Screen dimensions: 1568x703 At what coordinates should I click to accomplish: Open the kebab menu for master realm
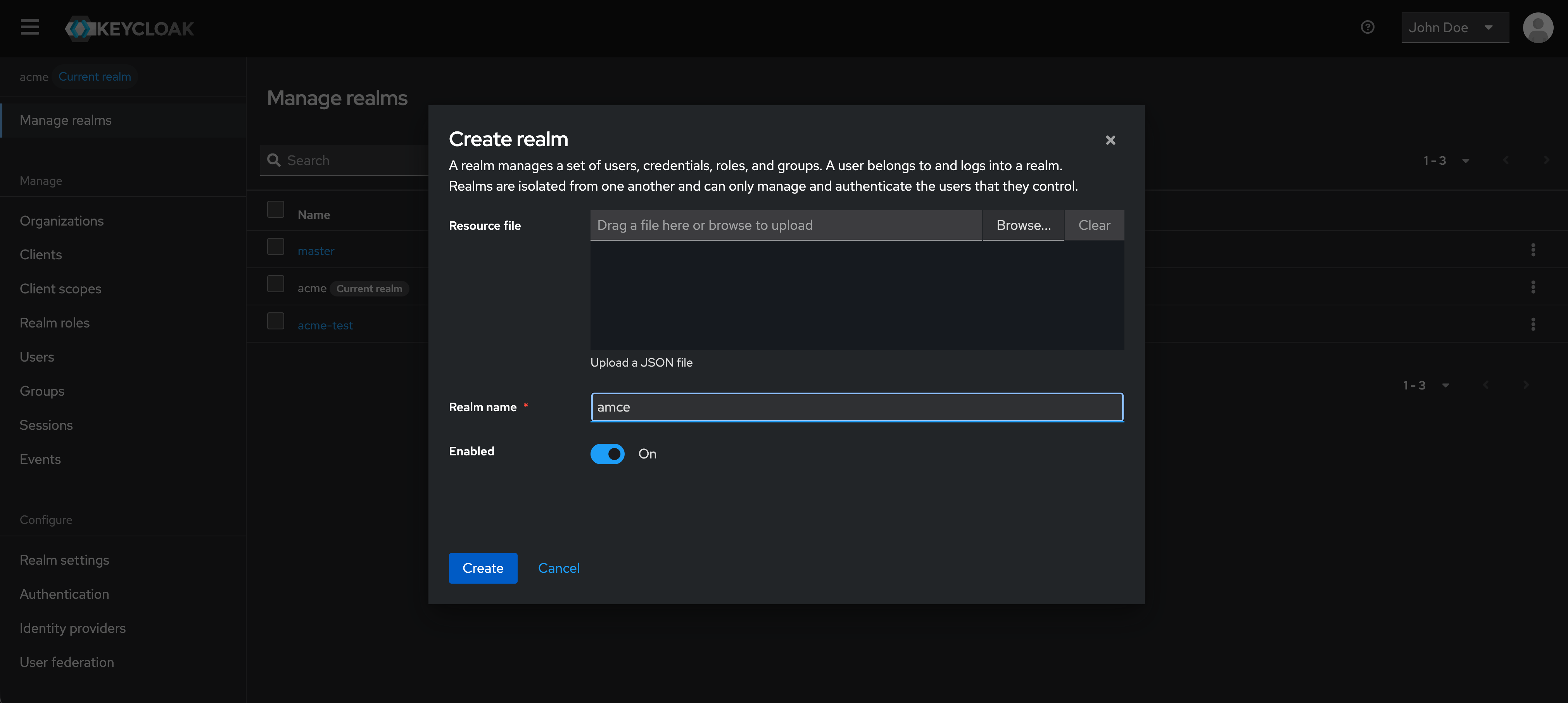[1533, 249]
